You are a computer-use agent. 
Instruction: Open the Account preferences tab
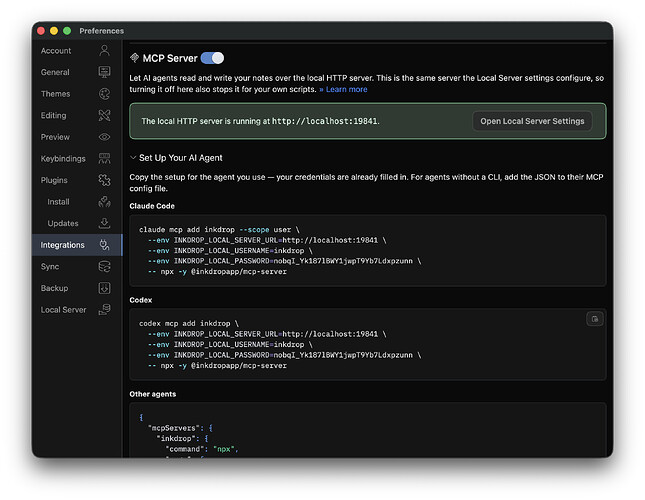[x=77, y=51]
